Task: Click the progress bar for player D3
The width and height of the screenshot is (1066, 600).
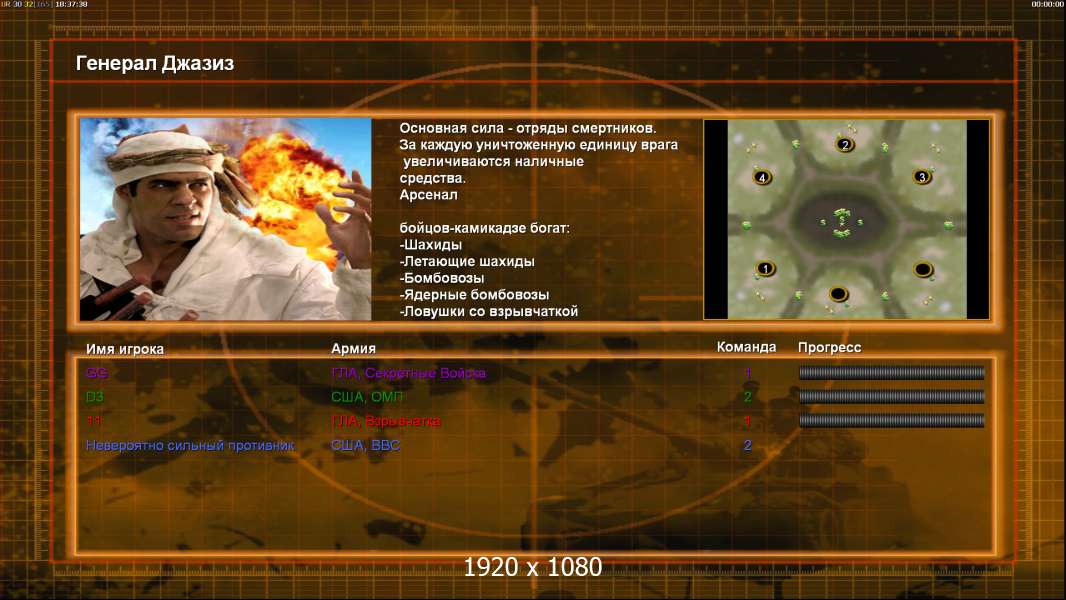Action: (891, 396)
